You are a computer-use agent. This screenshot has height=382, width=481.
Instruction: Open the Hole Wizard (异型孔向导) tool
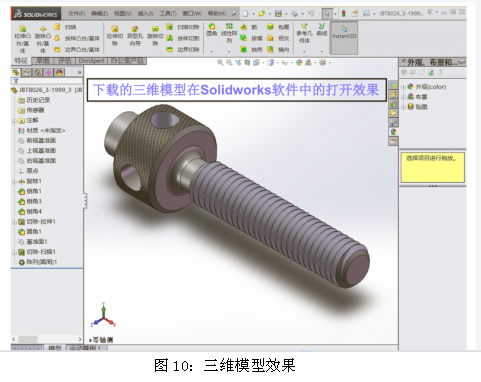[135, 35]
